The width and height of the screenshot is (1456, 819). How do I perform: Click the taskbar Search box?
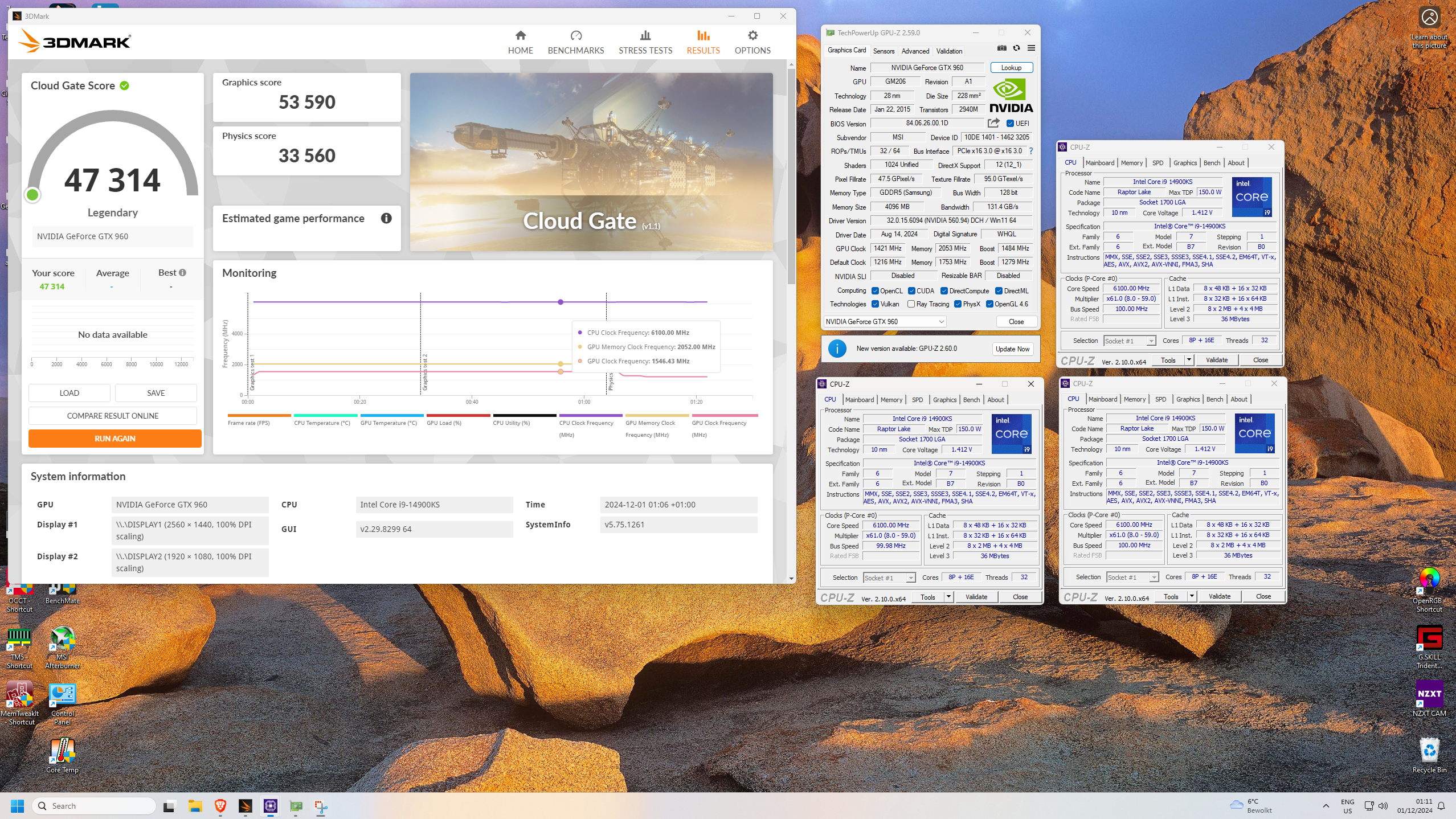[x=94, y=805]
